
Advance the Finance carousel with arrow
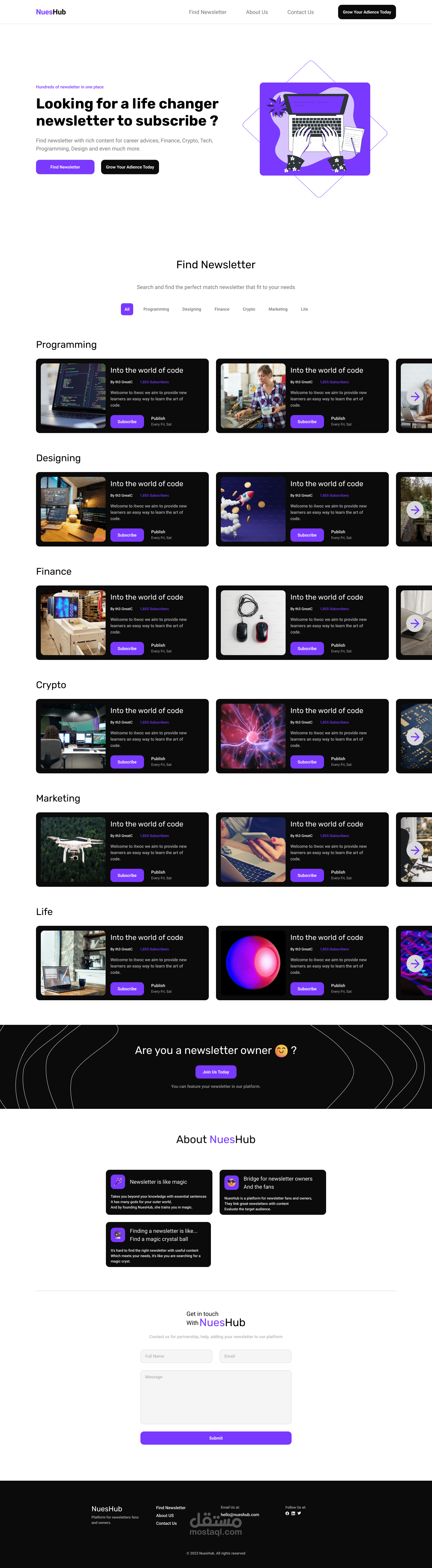[x=415, y=623]
